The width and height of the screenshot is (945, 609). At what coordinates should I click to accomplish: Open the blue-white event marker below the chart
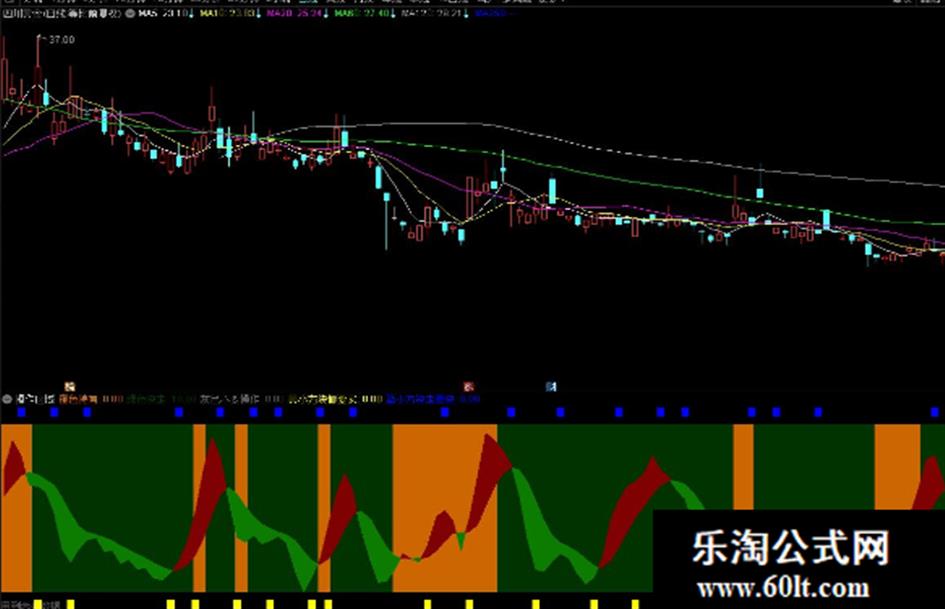pyautogui.click(x=551, y=387)
